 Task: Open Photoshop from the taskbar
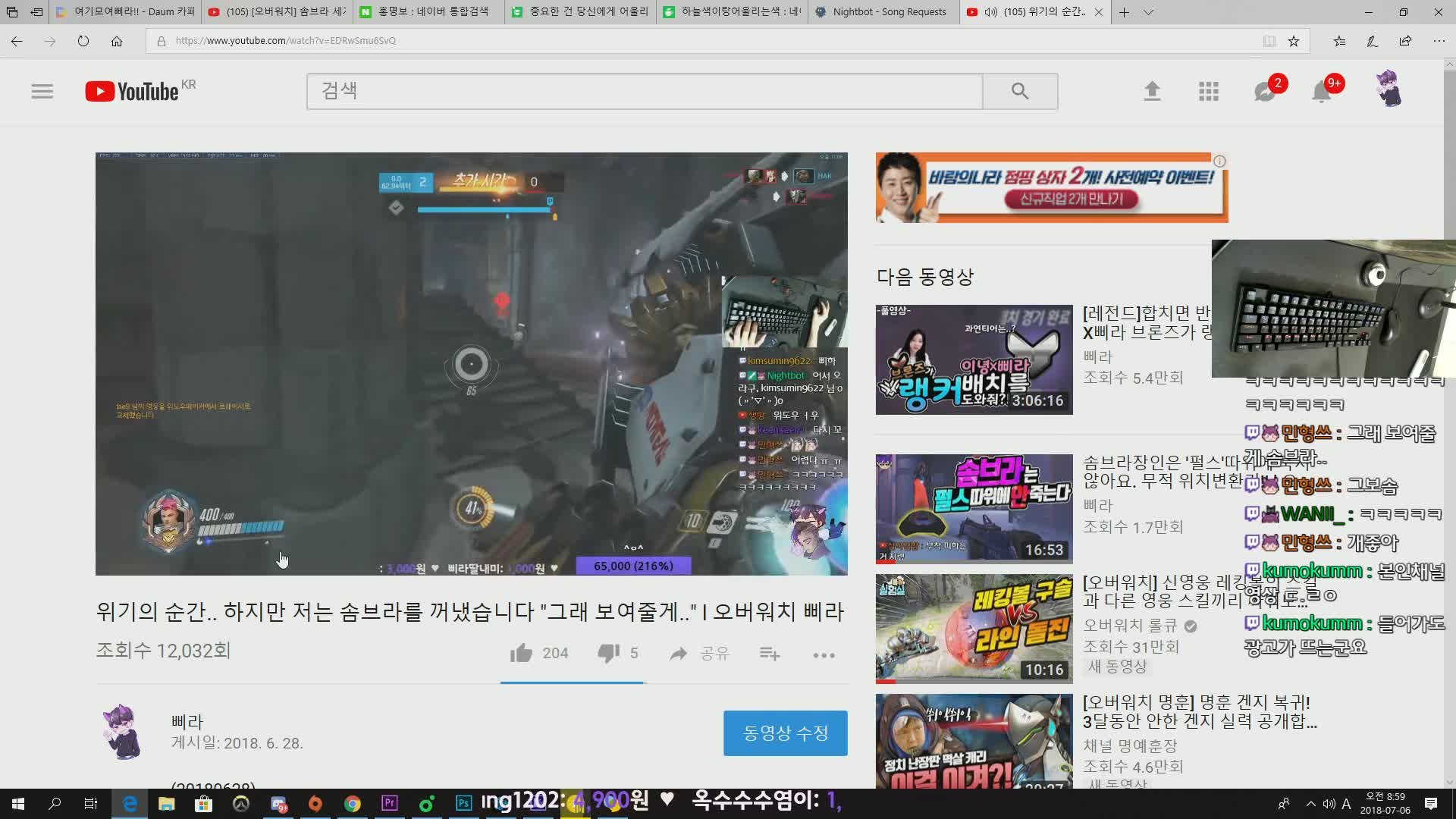click(x=463, y=804)
